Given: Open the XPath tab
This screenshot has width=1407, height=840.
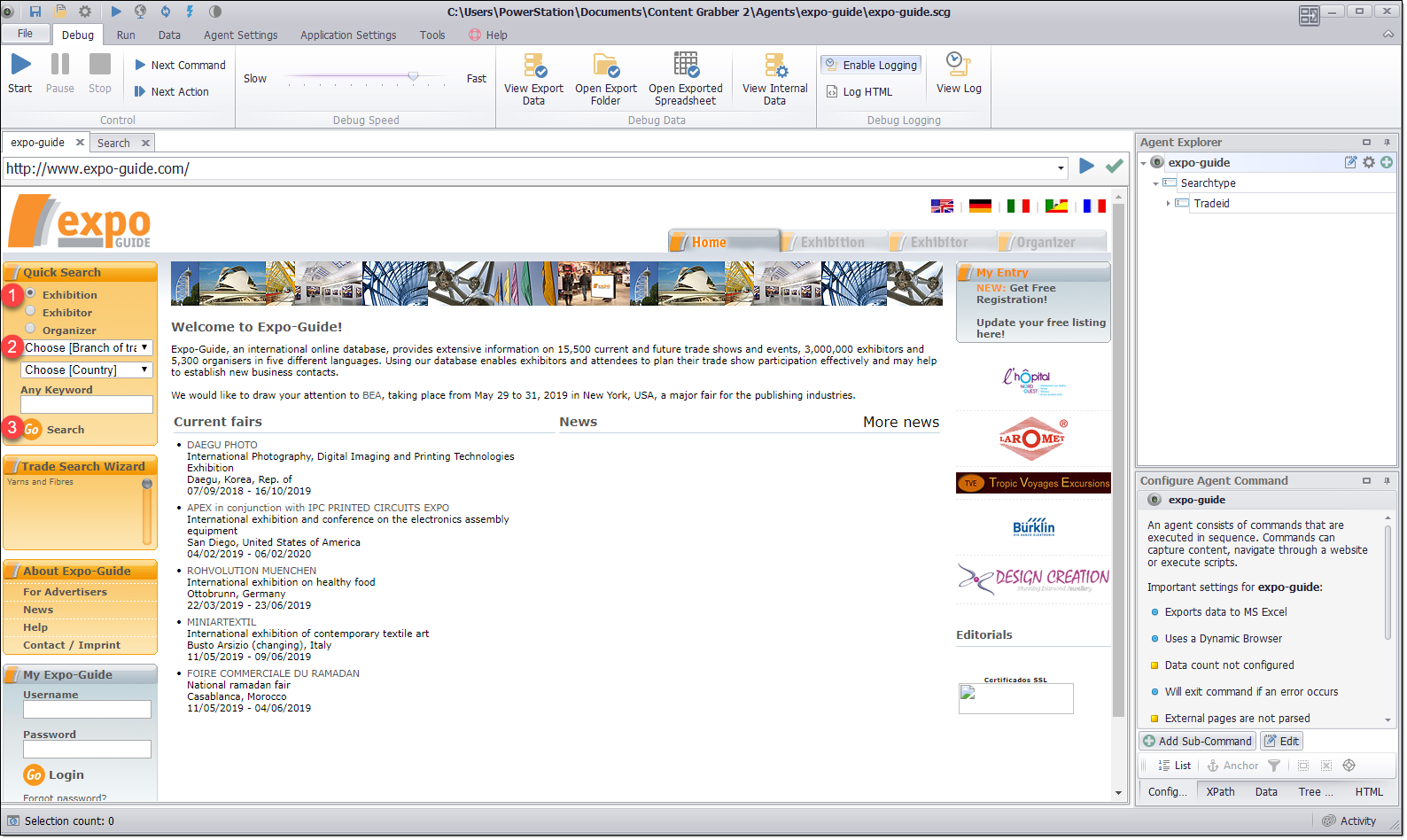Looking at the screenshot, I should click(1220, 791).
